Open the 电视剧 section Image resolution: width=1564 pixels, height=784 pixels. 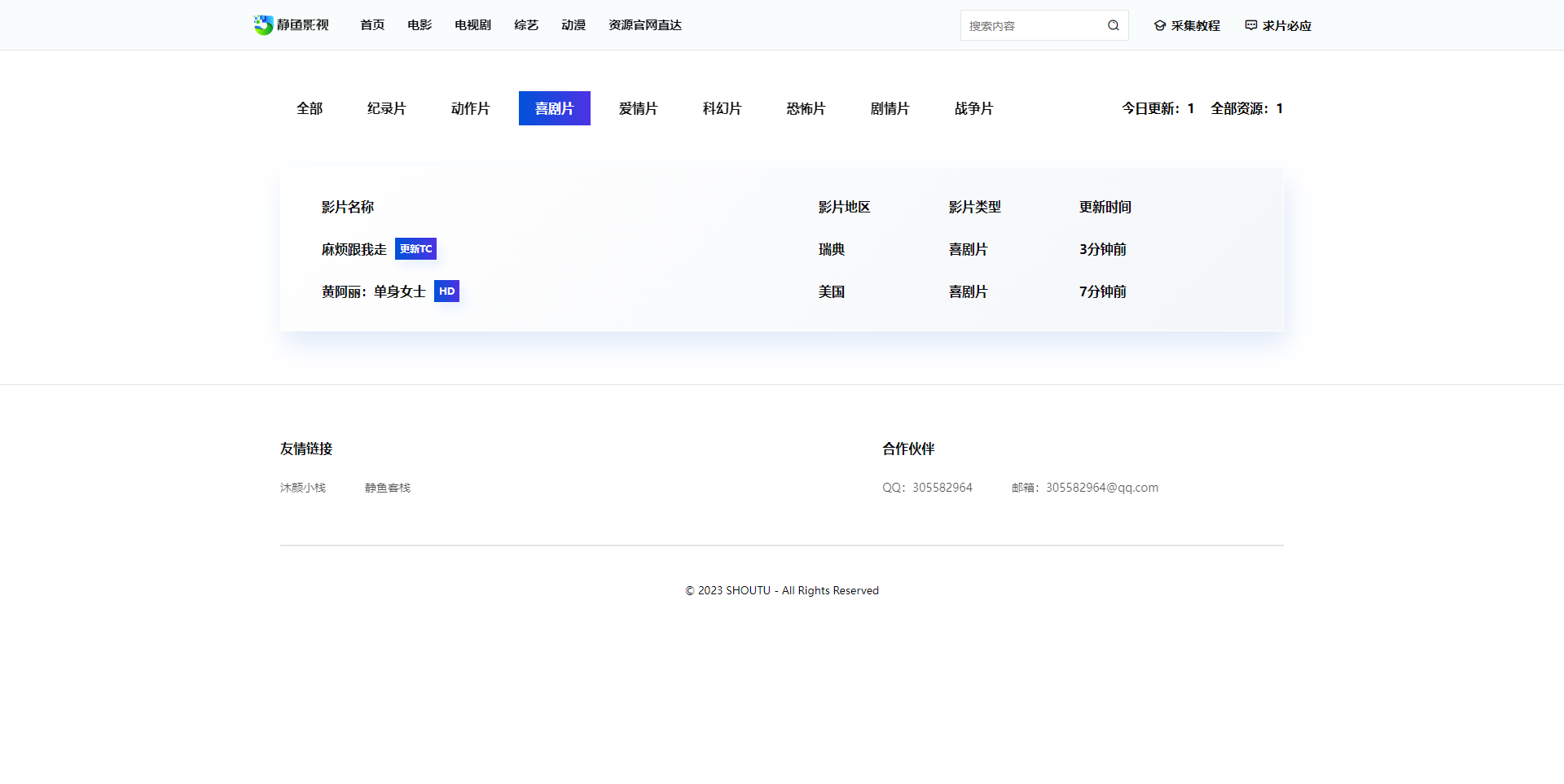(x=472, y=25)
